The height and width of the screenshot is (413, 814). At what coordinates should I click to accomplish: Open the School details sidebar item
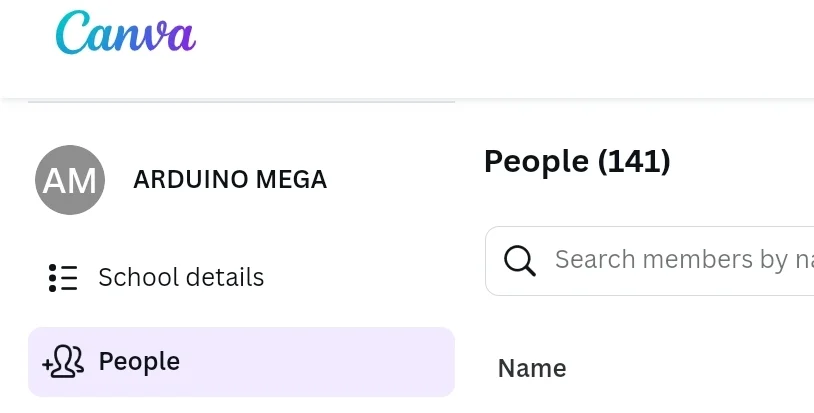point(241,278)
